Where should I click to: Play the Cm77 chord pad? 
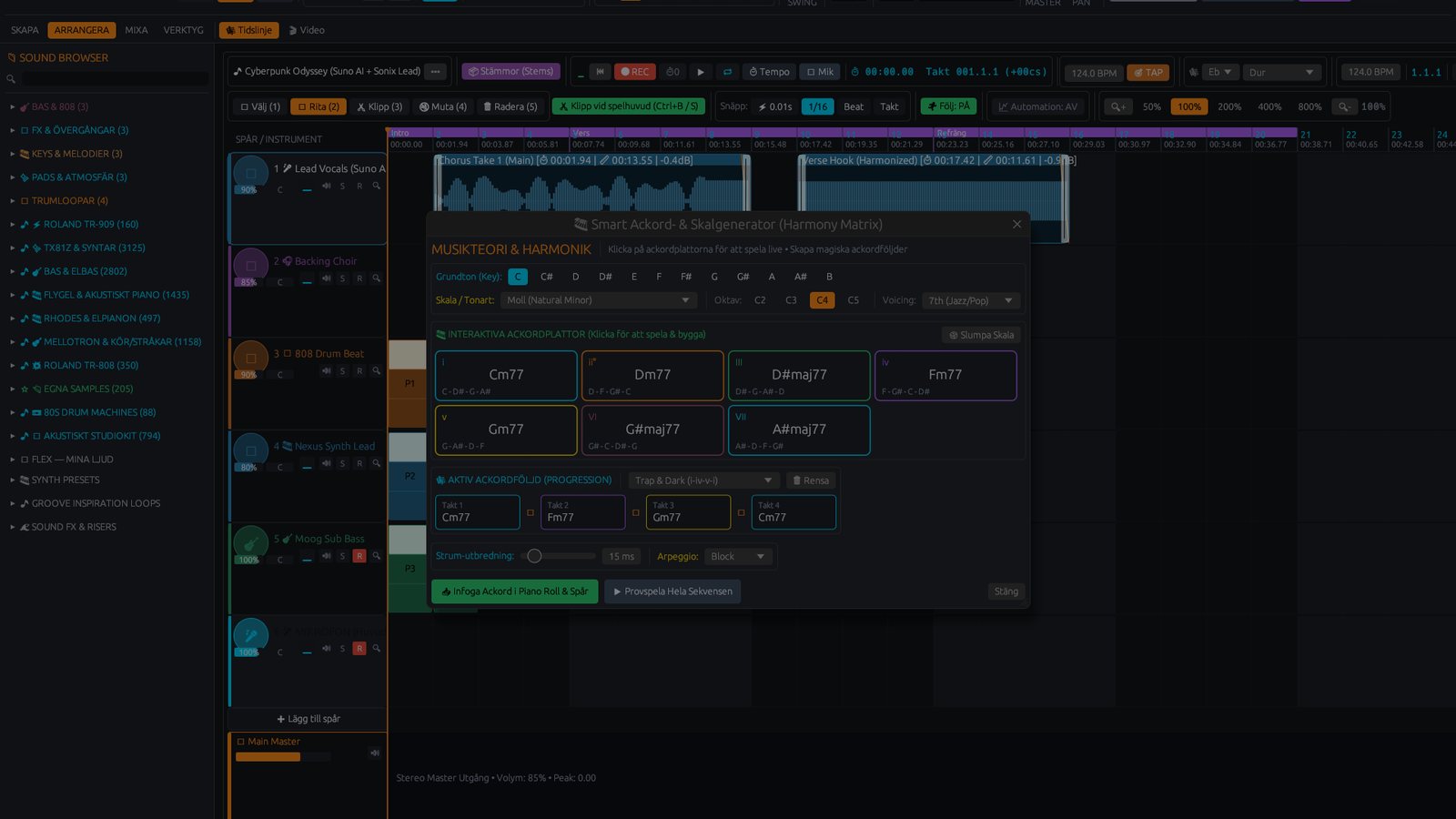[506, 376]
